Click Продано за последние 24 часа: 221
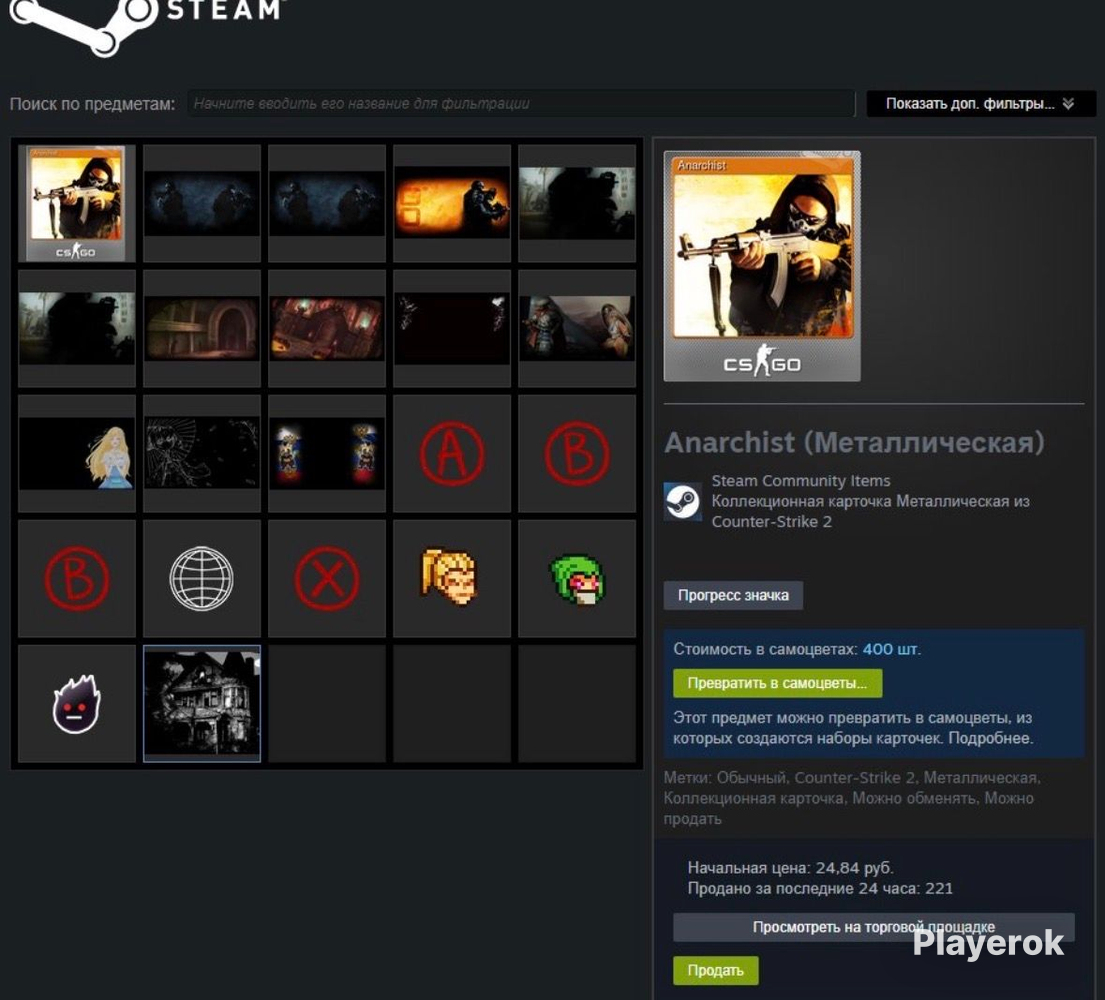 [820, 888]
